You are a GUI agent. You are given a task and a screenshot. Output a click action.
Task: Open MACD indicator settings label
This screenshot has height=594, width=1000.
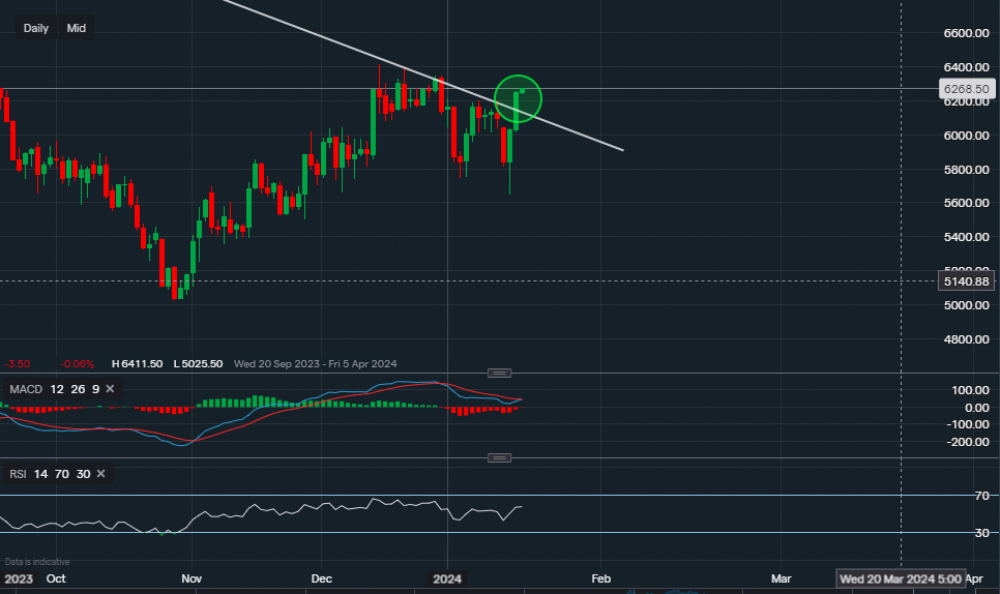[26, 389]
